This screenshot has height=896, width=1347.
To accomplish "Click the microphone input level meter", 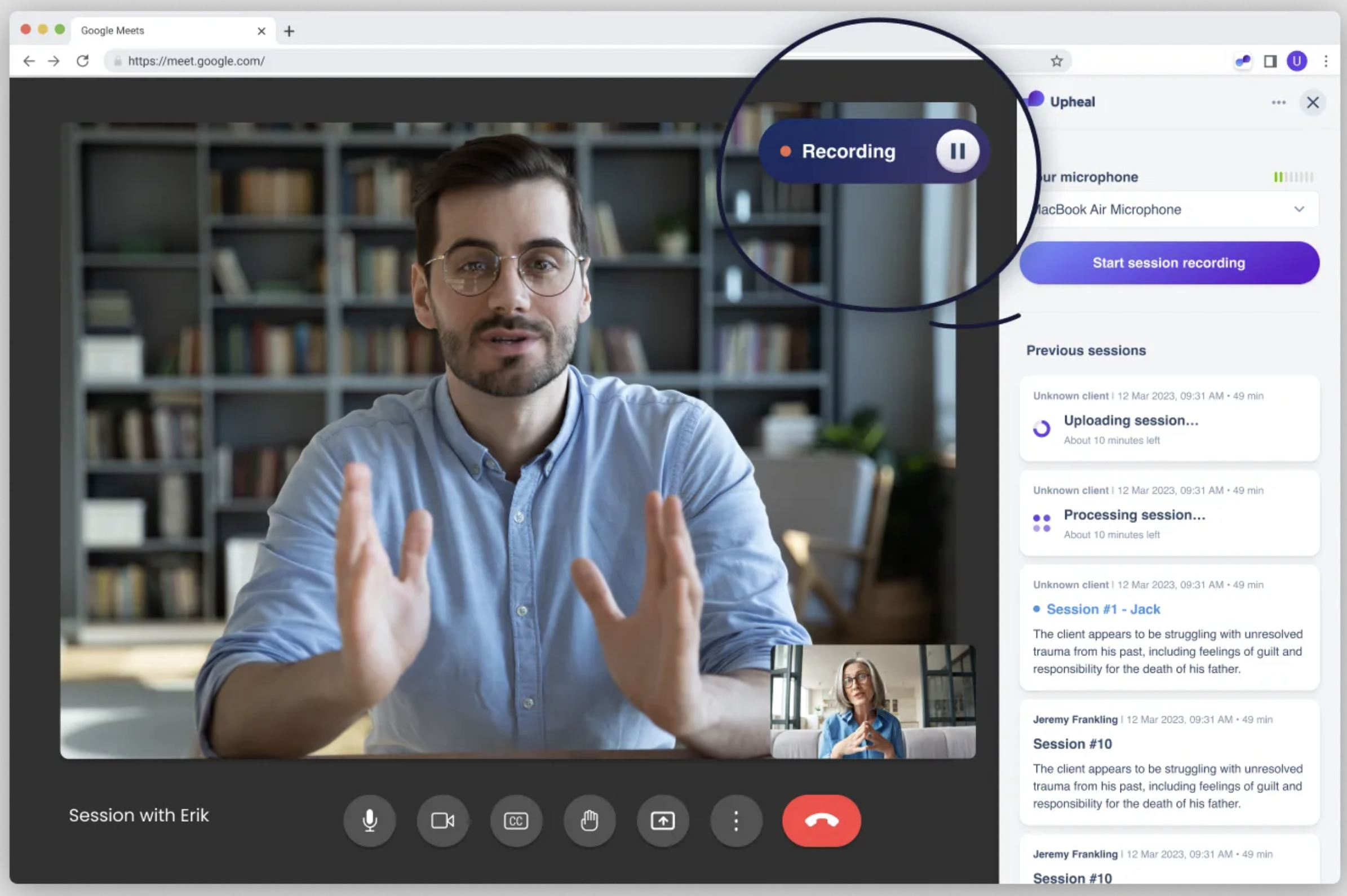I will point(1293,177).
